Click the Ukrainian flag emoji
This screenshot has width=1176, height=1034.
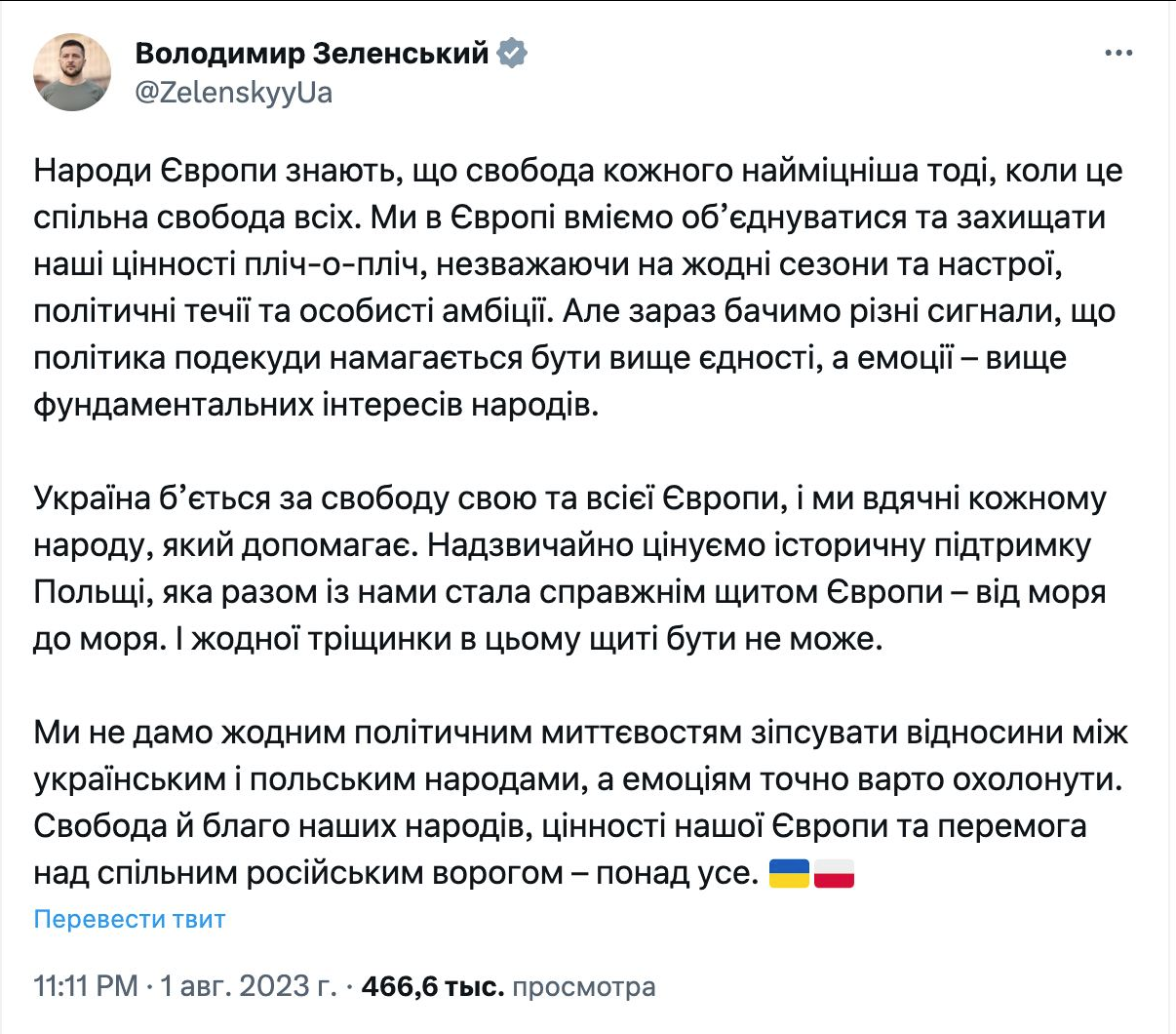[x=790, y=873]
